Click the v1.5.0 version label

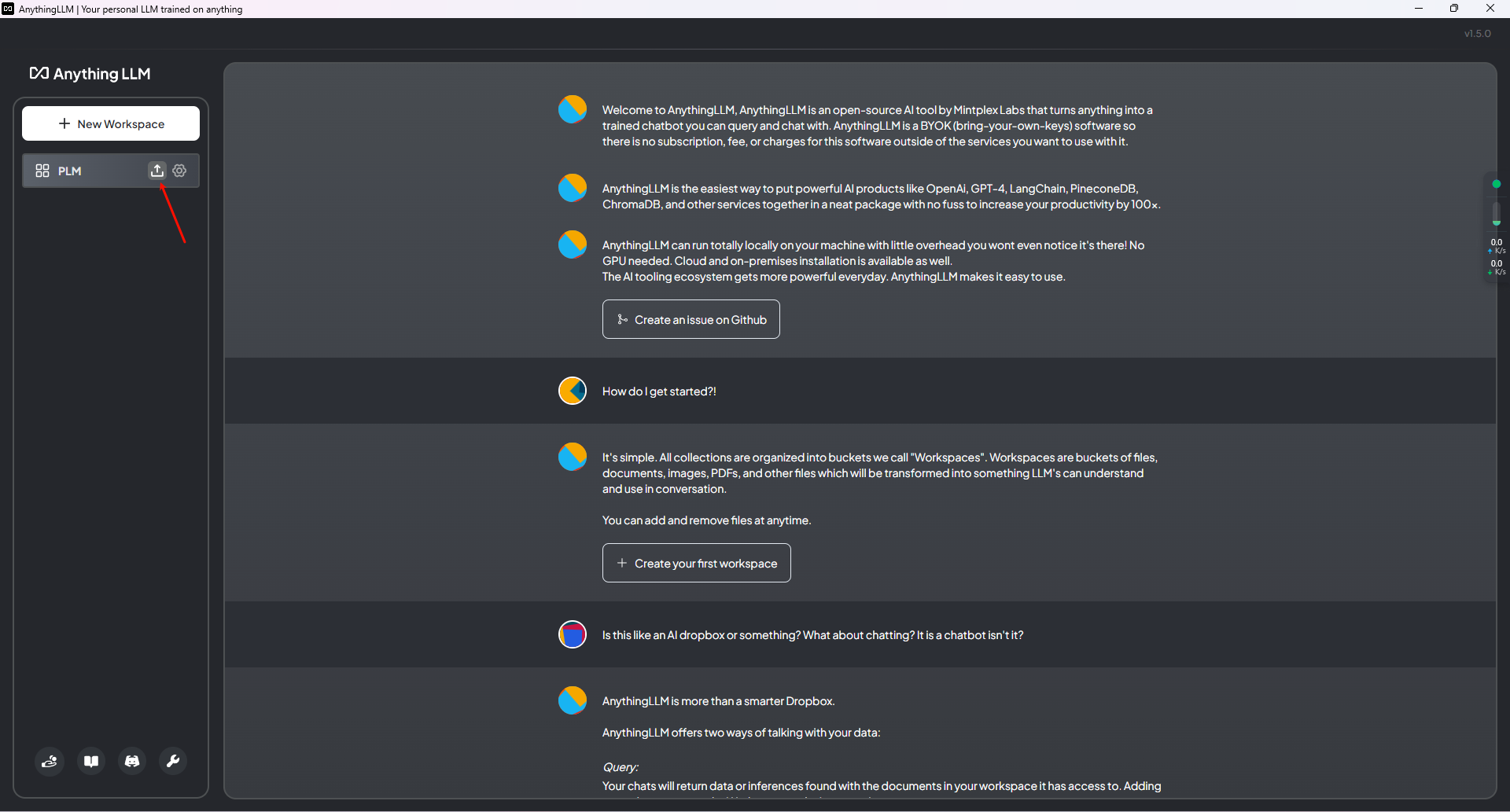[1477, 34]
